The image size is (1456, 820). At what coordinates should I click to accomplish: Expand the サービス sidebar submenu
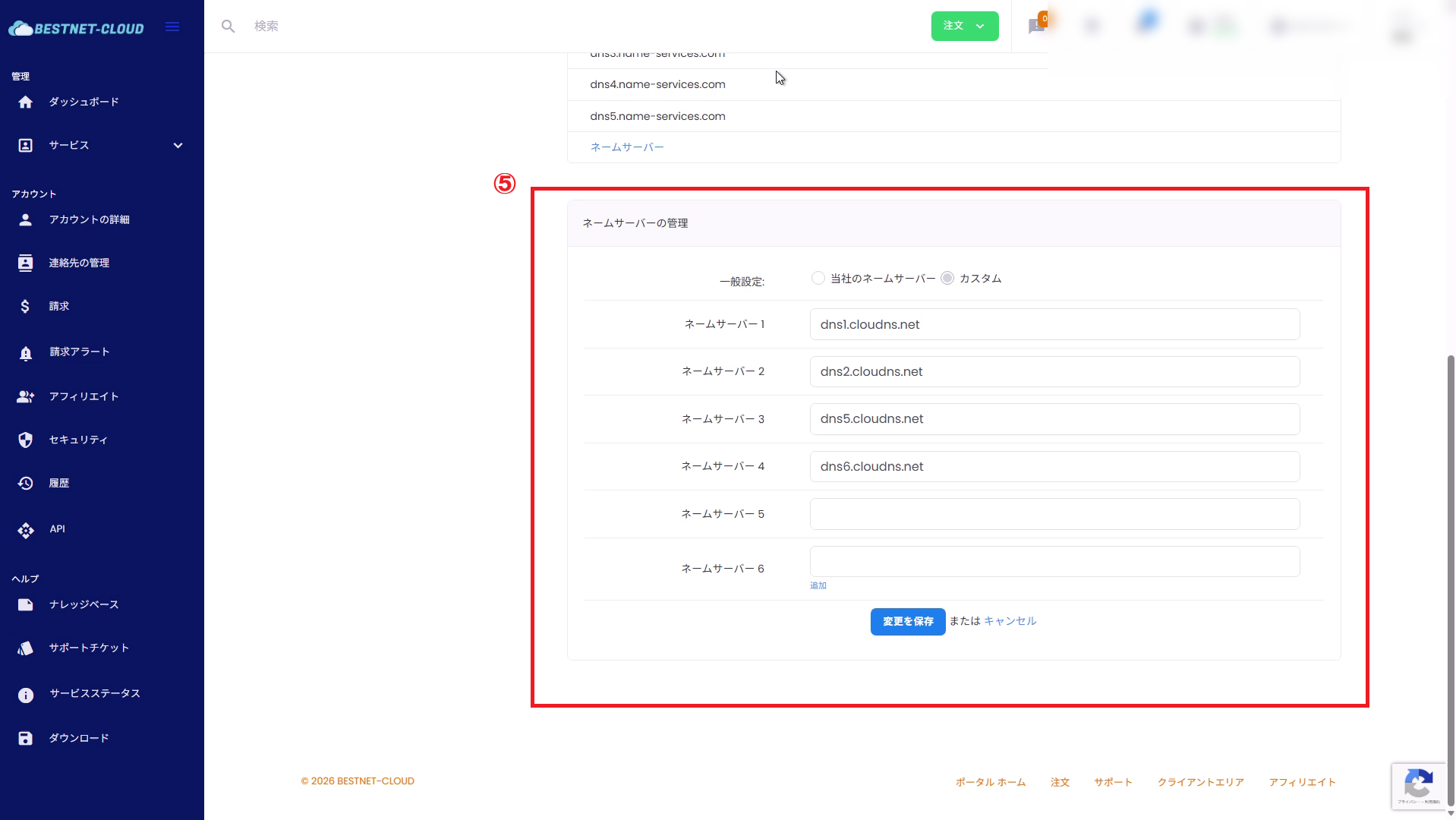coord(178,145)
